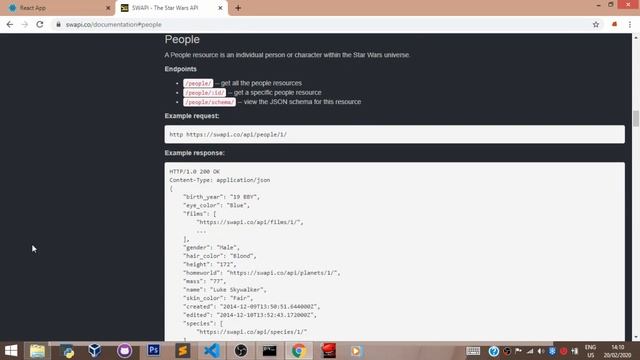Open the blue help tray icon
This screenshot has width=640, height=360.
click(x=493, y=351)
